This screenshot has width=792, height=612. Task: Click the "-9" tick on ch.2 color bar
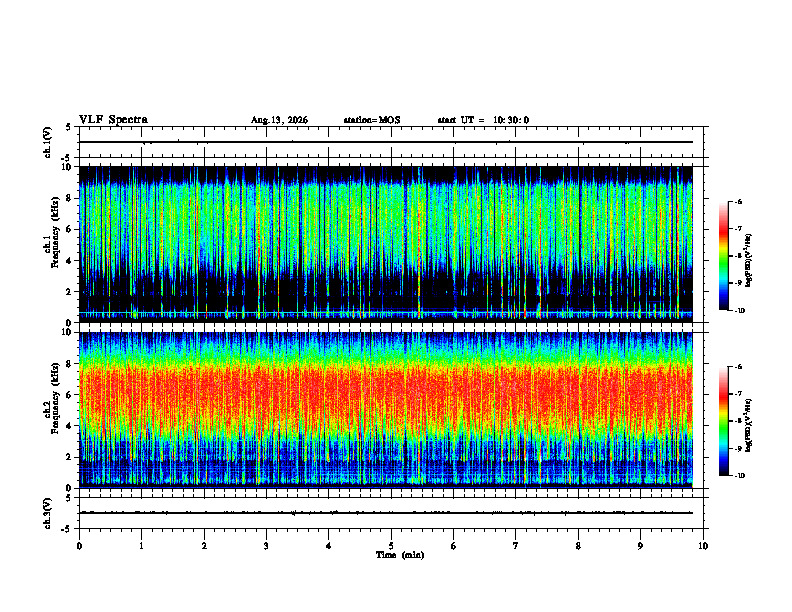tap(739, 448)
